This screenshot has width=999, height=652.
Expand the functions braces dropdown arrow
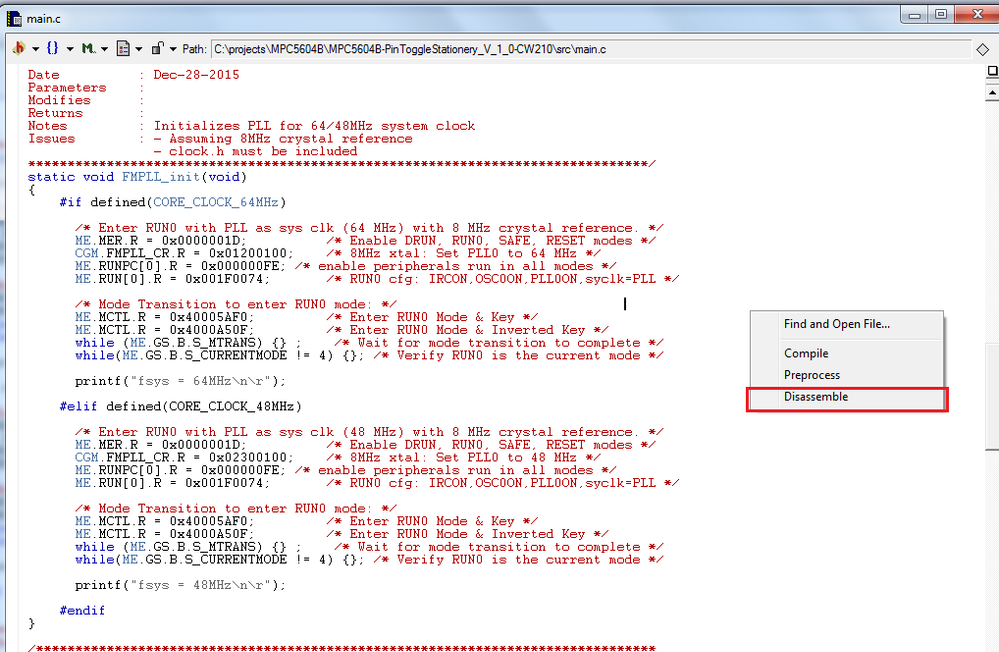tap(70, 49)
